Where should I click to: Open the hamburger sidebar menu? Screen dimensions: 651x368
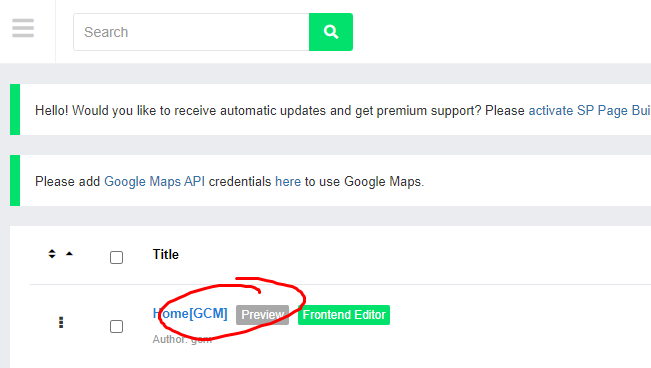[x=23, y=28]
